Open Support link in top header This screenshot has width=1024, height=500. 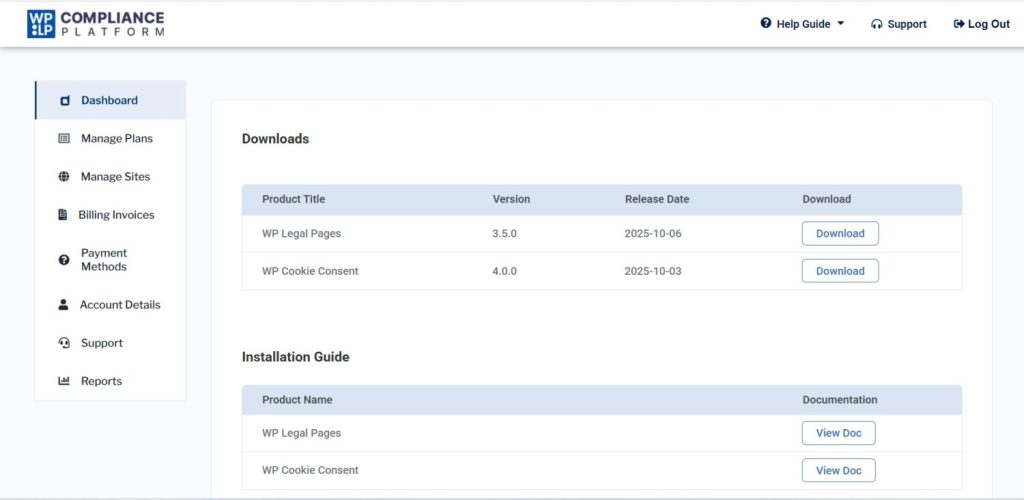pyautogui.click(x=899, y=24)
